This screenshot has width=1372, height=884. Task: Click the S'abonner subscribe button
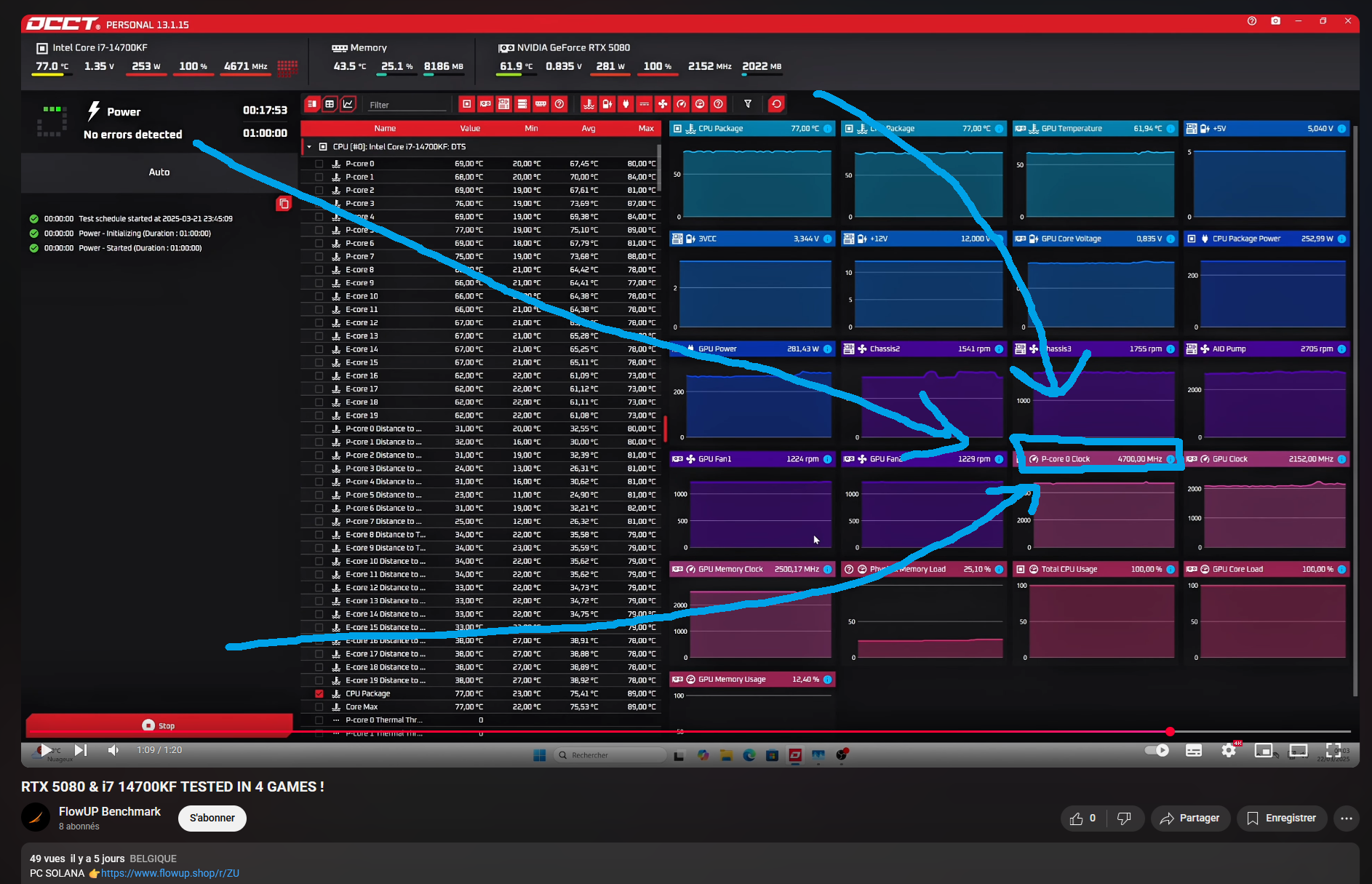[212, 818]
